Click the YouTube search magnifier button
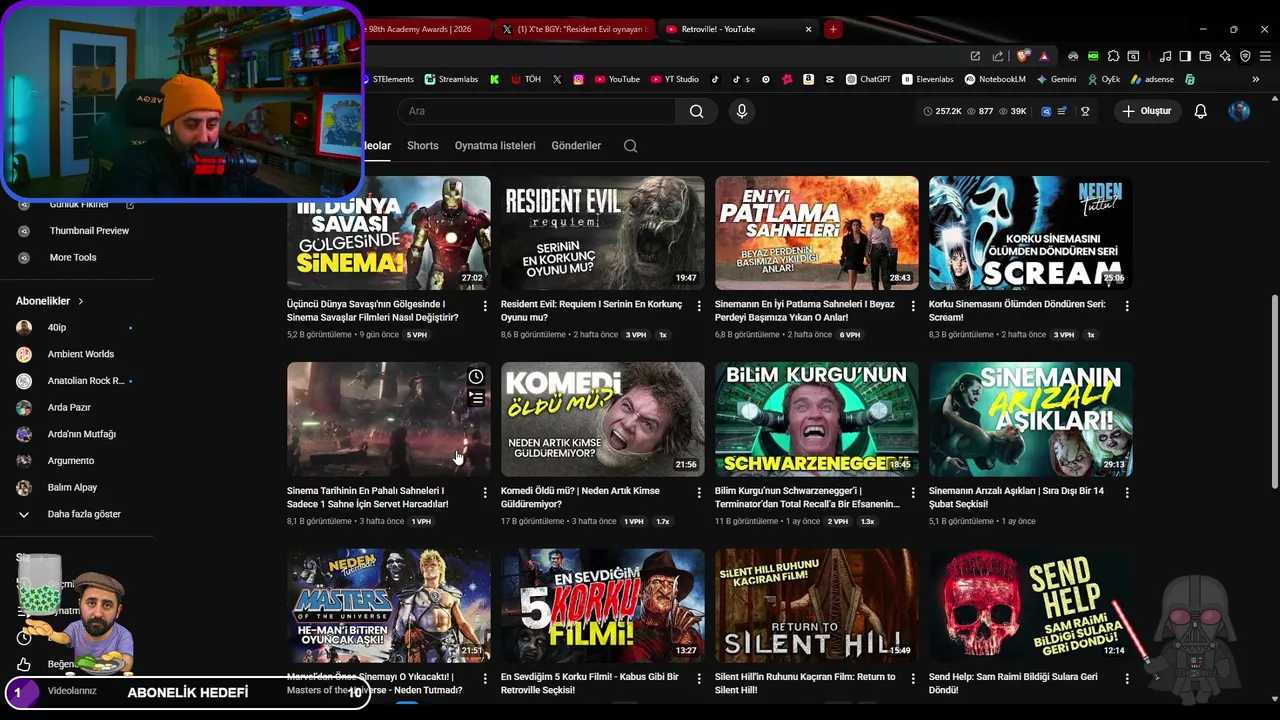Screen dimensions: 1280x720 tap(696, 111)
